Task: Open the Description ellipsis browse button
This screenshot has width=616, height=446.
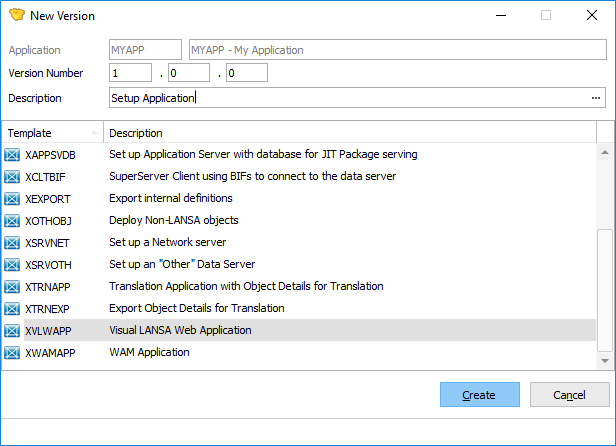Action: click(596, 98)
